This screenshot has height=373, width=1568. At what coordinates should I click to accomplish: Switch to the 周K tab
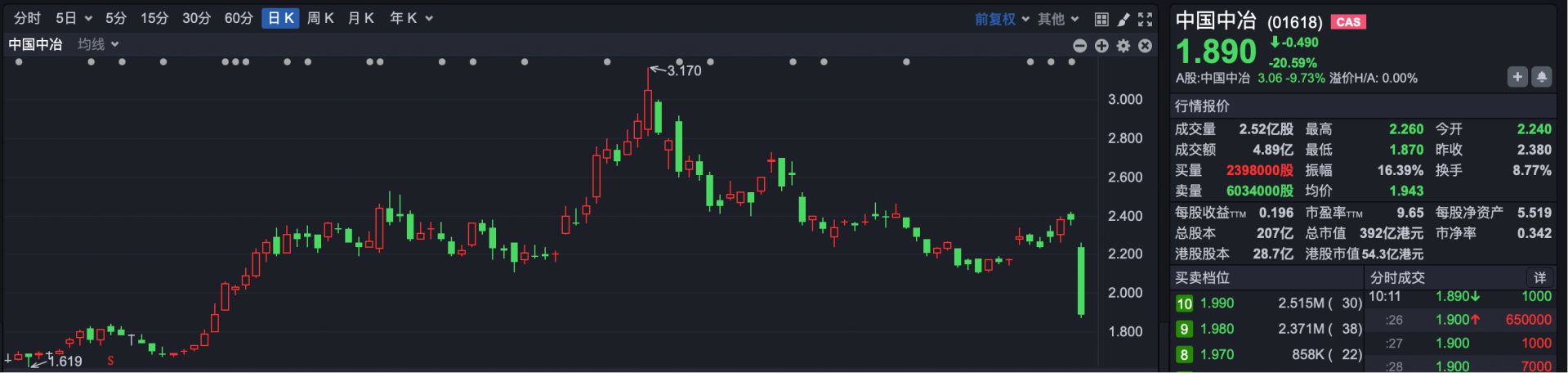pyautogui.click(x=320, y=18)
